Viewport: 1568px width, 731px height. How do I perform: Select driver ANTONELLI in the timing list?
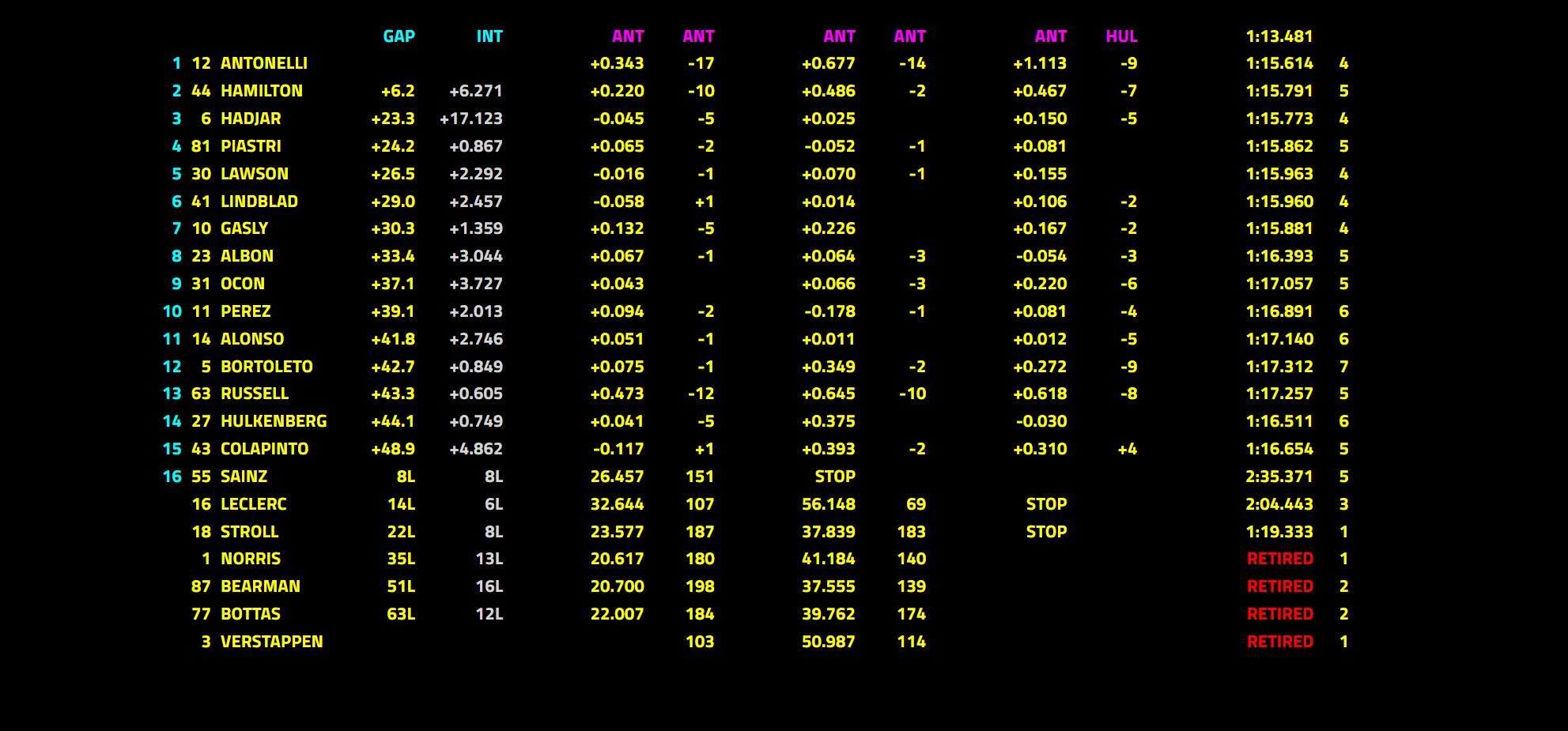pyautogui.click(x=264, y=63)
